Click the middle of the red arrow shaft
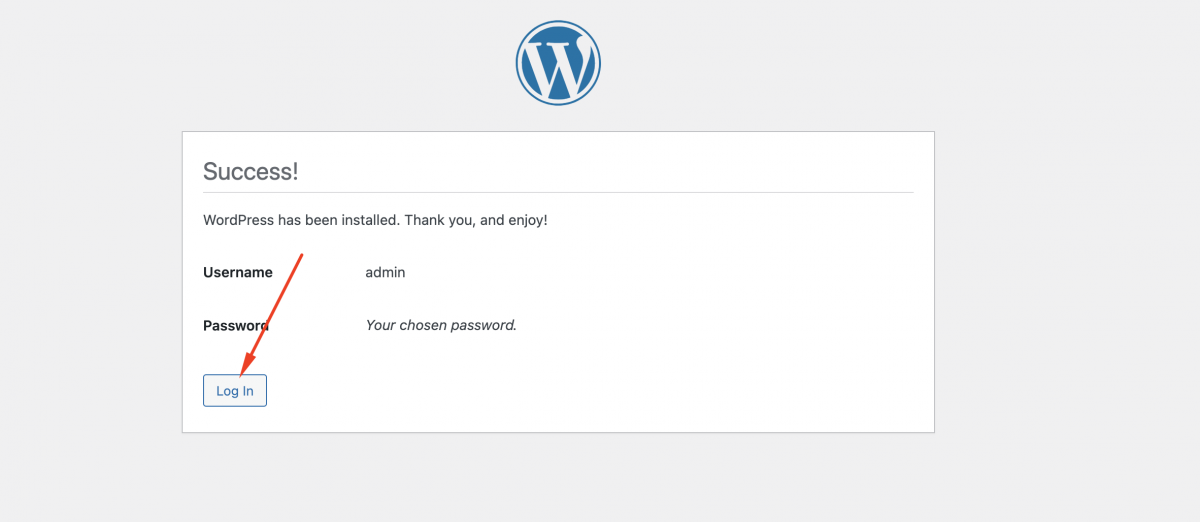The image size is (1200, 522). coord(272,315)
